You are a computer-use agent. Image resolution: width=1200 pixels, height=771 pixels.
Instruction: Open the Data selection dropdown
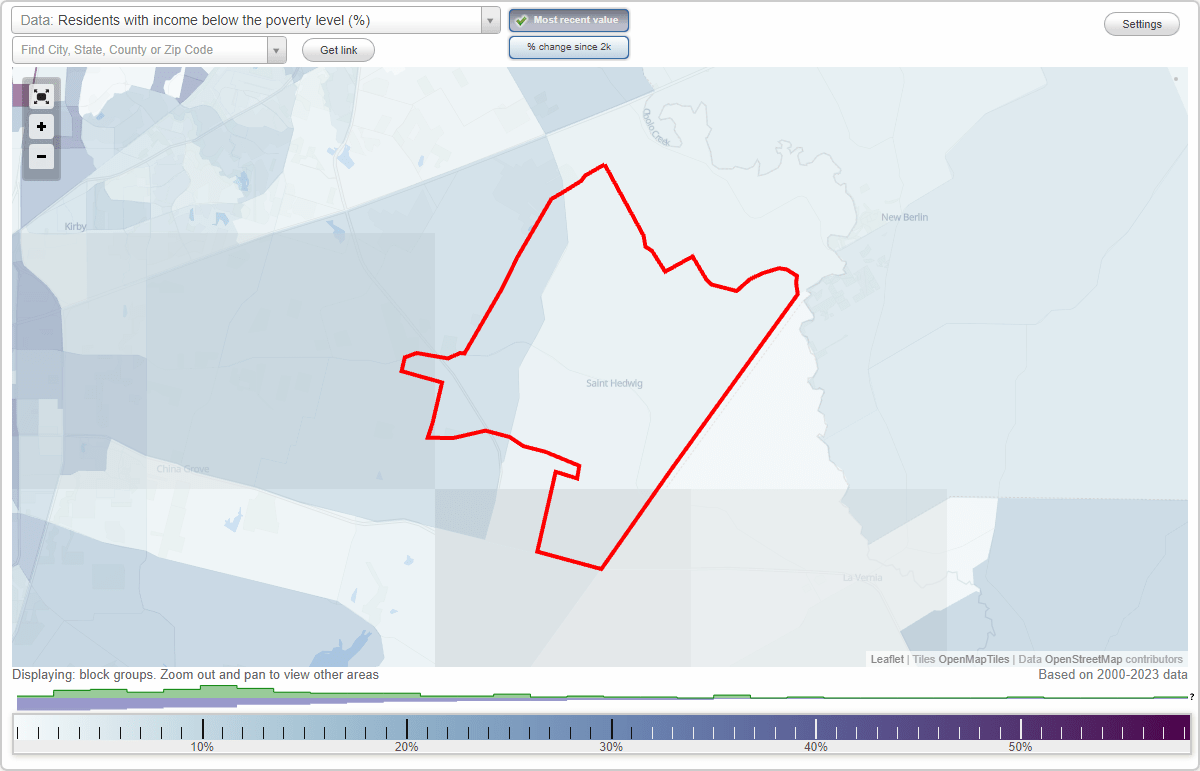(489, 20)
